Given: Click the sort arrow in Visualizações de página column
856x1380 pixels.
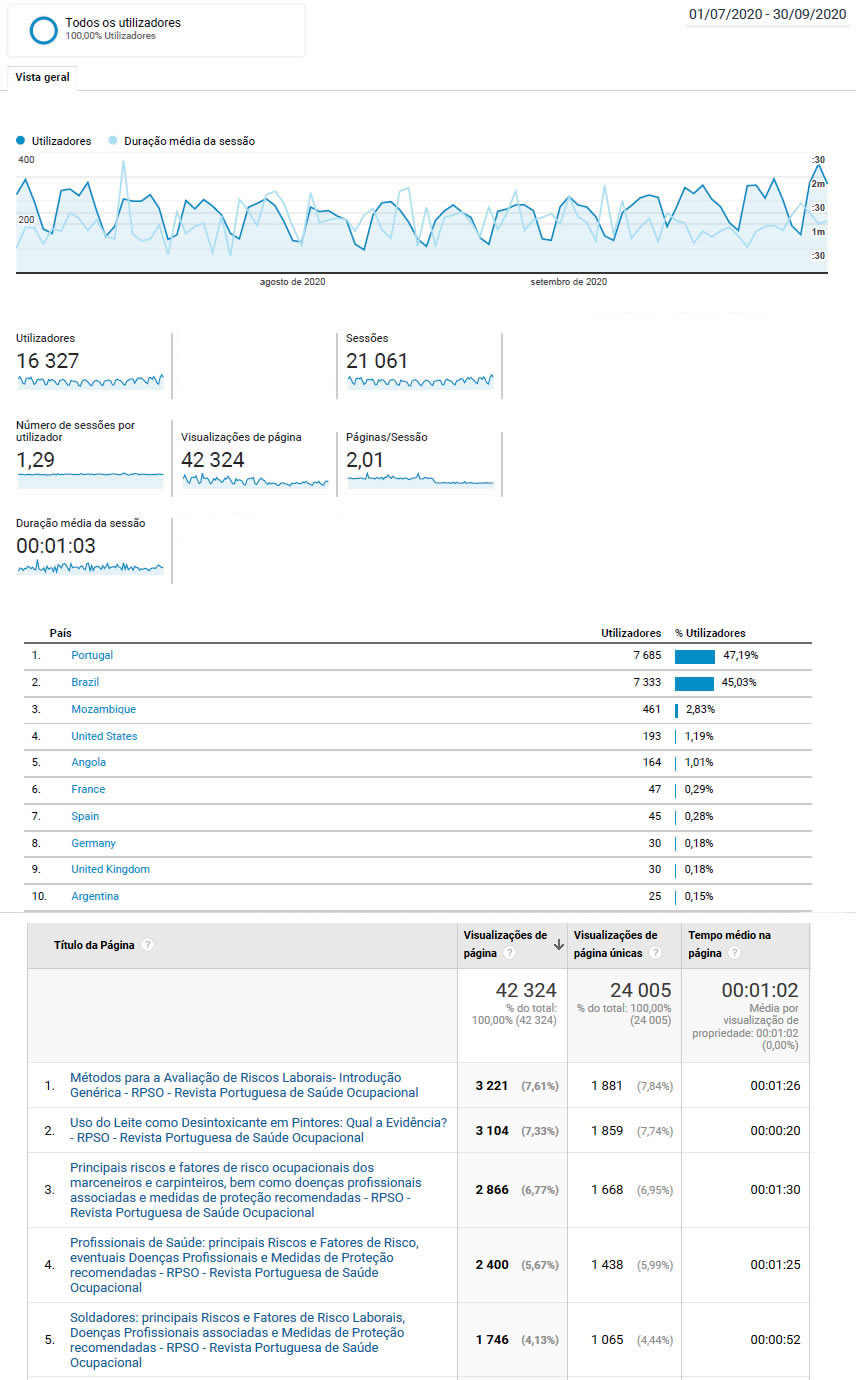Looking at the screenshot, I should (x=558, y=945).
